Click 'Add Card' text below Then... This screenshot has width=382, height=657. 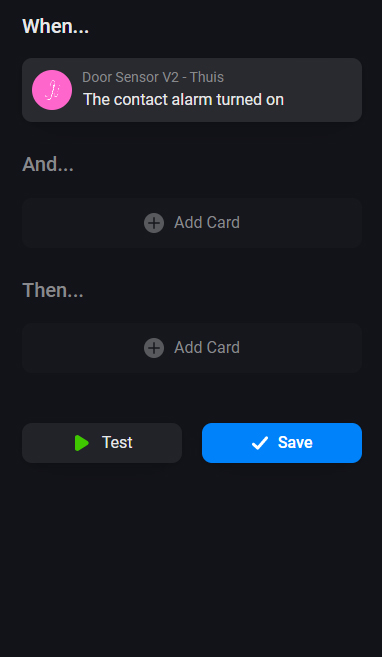point(207,347)
